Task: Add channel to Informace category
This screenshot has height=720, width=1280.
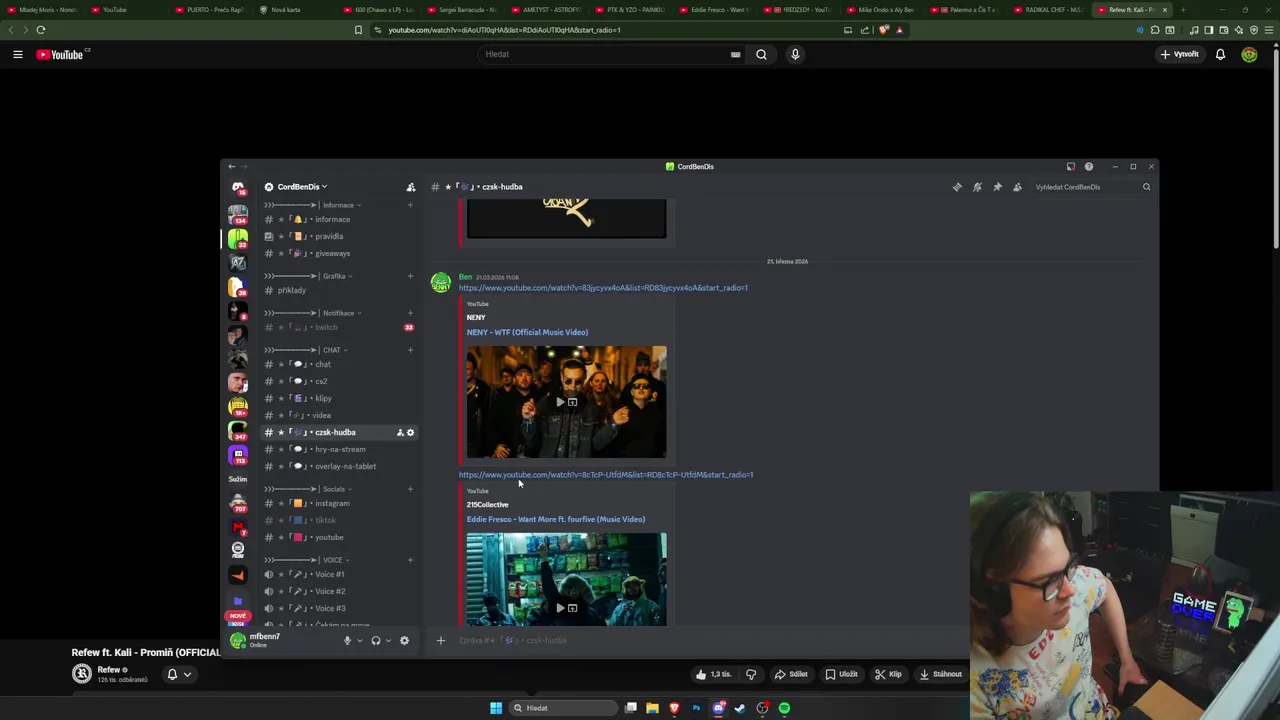Action: [x=410, y=205]
